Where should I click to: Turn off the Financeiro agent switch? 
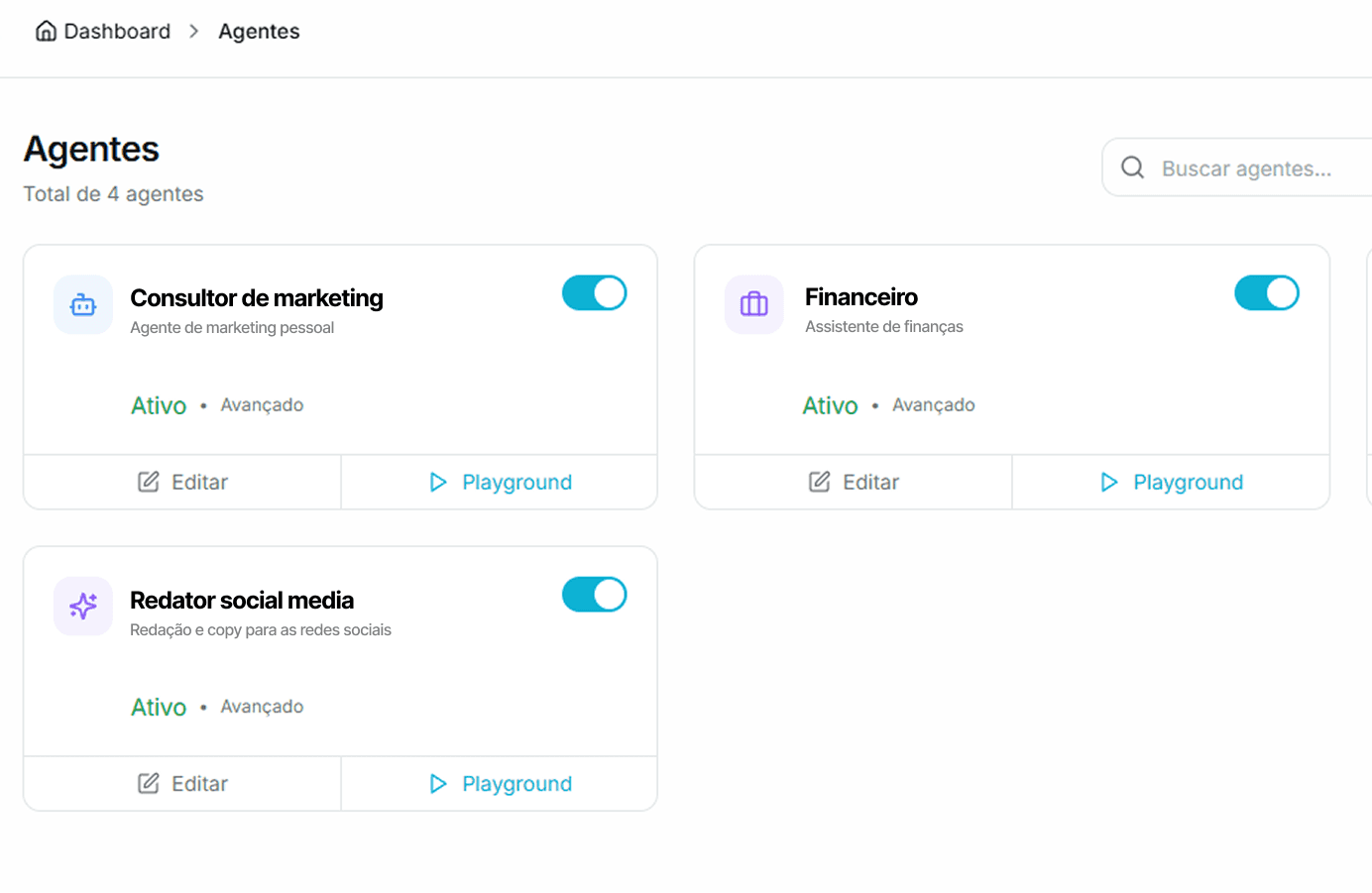1266,293
